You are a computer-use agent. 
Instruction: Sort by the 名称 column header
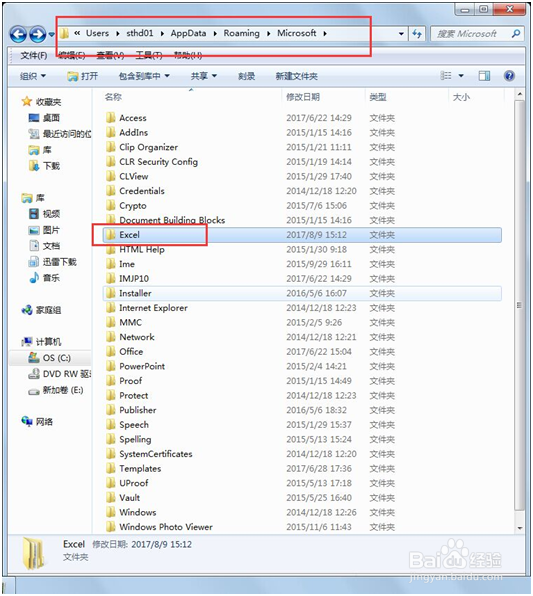(113, 97)
